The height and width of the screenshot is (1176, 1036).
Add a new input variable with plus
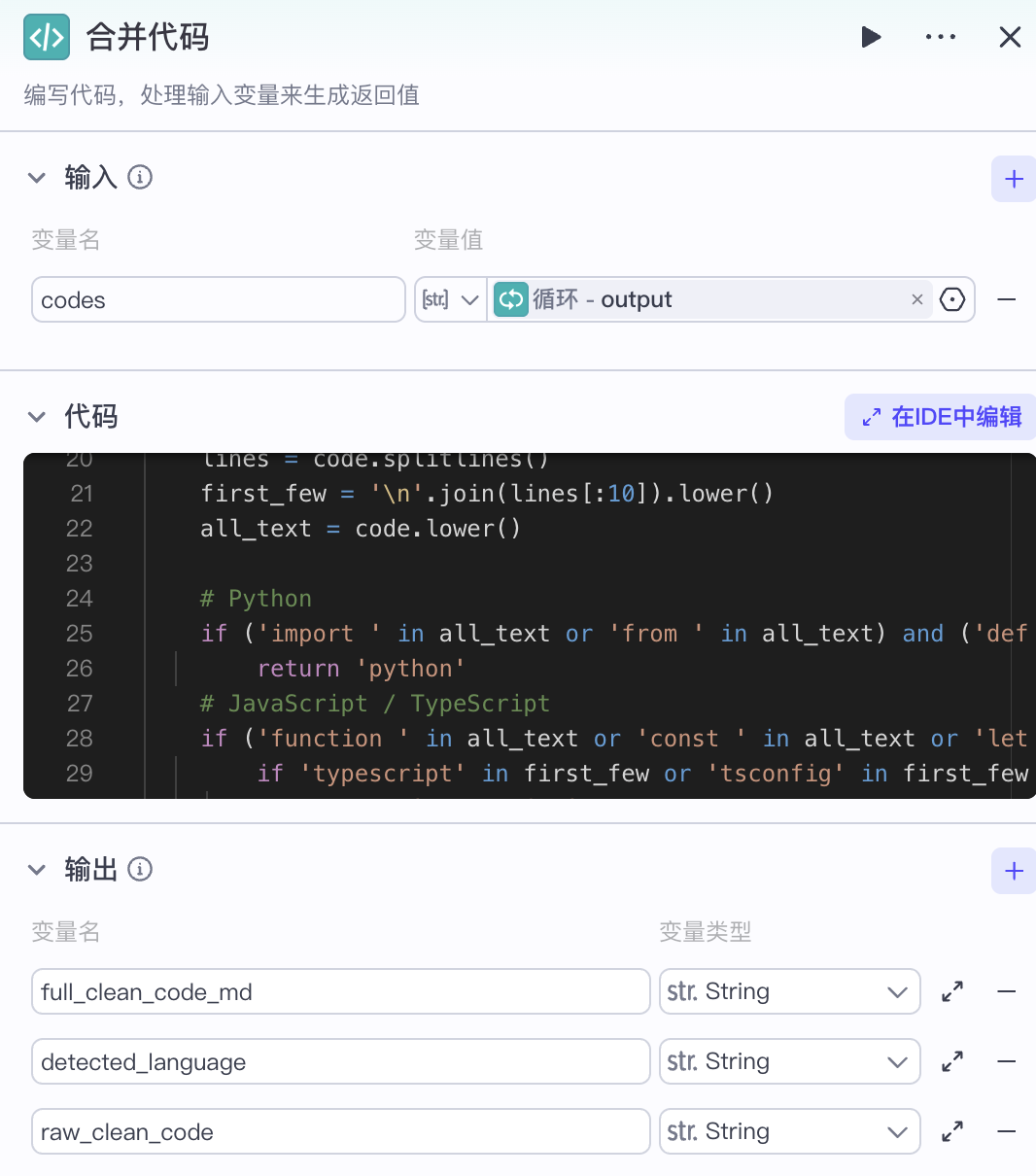pyautogui.click(x=1014, y=179)
